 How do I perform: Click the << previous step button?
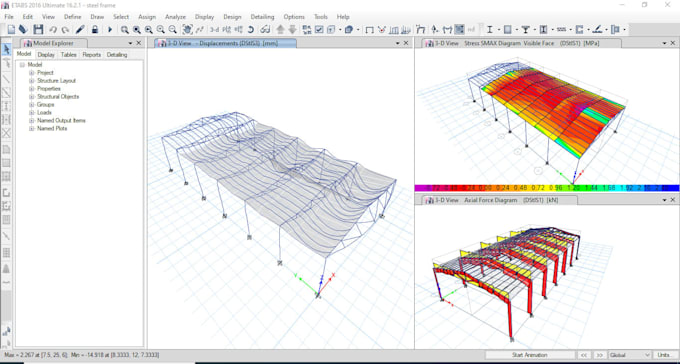coord(584,355)
